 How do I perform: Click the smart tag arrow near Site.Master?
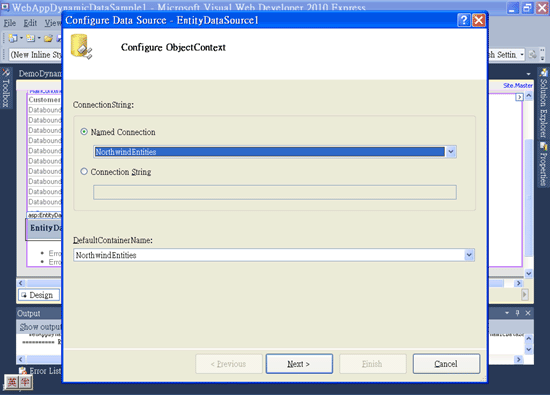(x=519, y=97)
